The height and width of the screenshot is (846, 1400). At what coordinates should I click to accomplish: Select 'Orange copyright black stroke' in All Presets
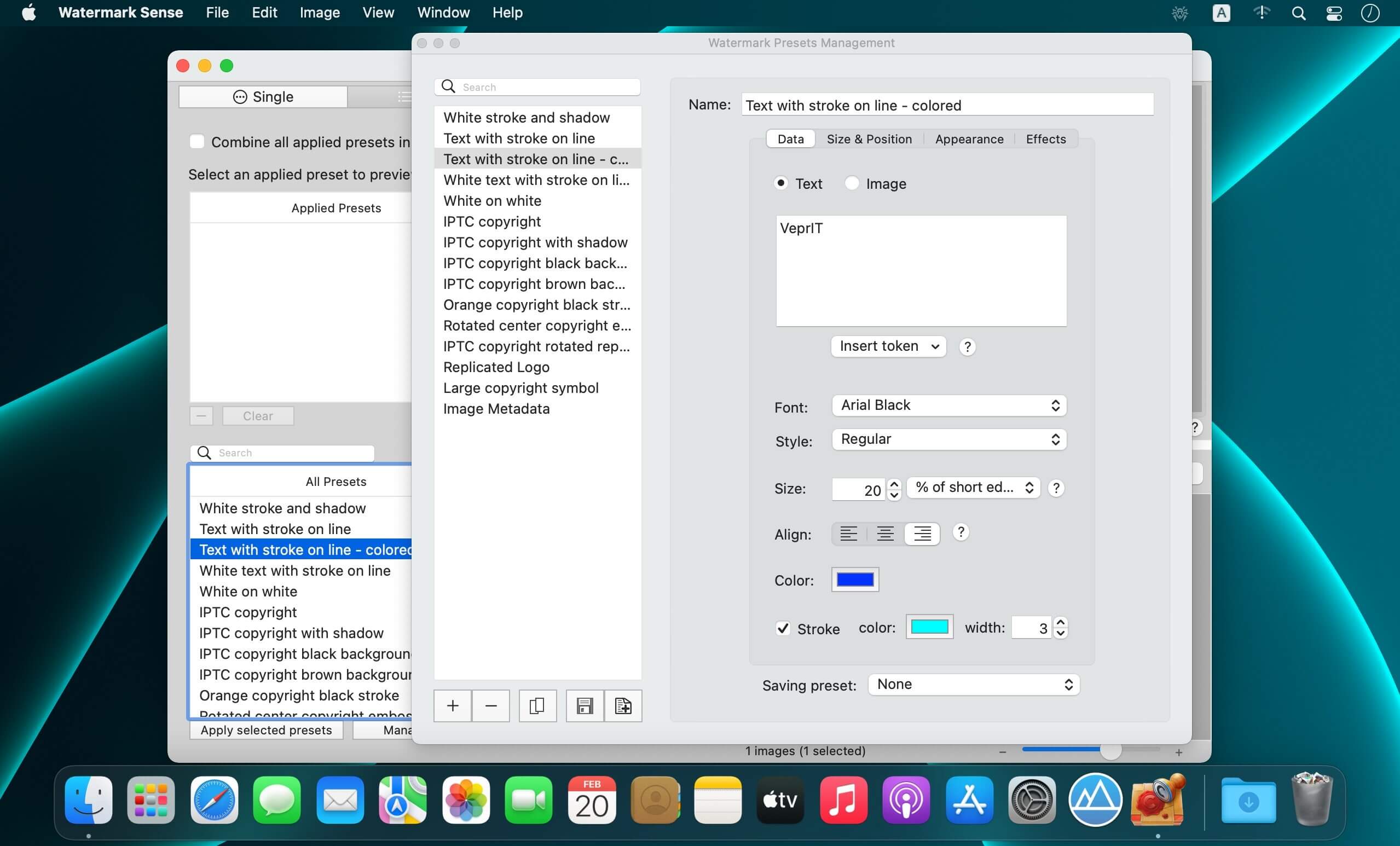pos(301,696)
